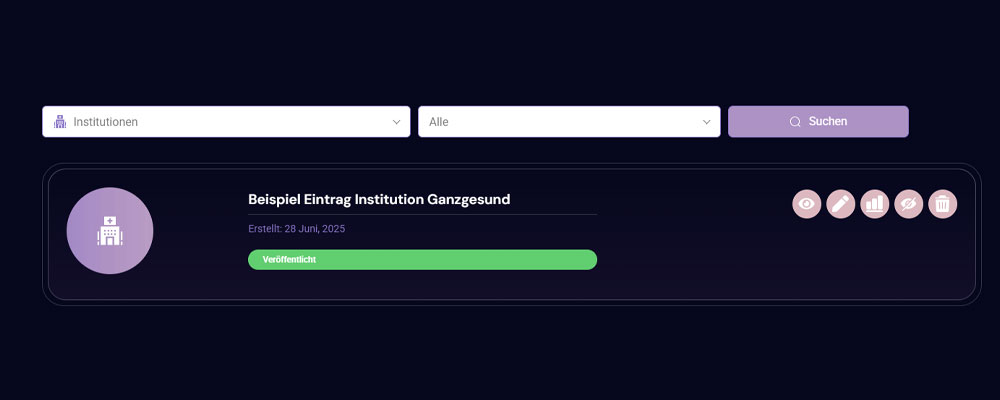Viewport: 1000px width, 400px height.
Task: Click the Suchen button
Action: point(818,121)
